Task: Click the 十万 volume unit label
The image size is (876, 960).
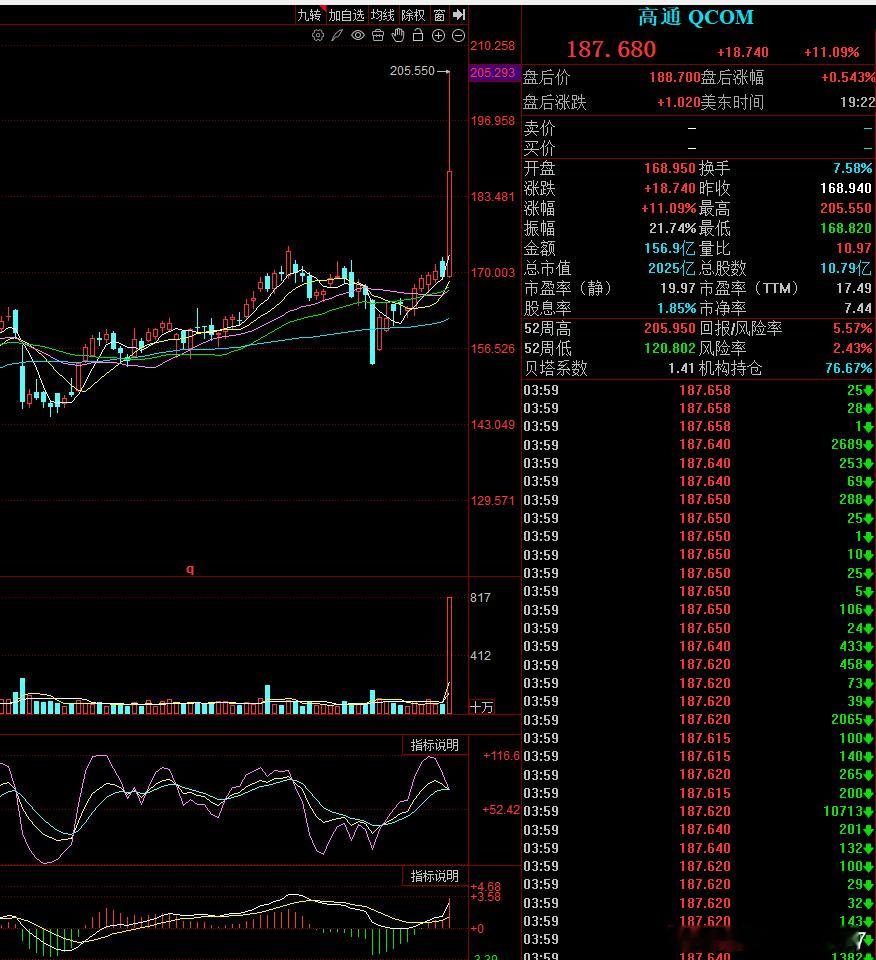Action: click(x=481, y=707)
